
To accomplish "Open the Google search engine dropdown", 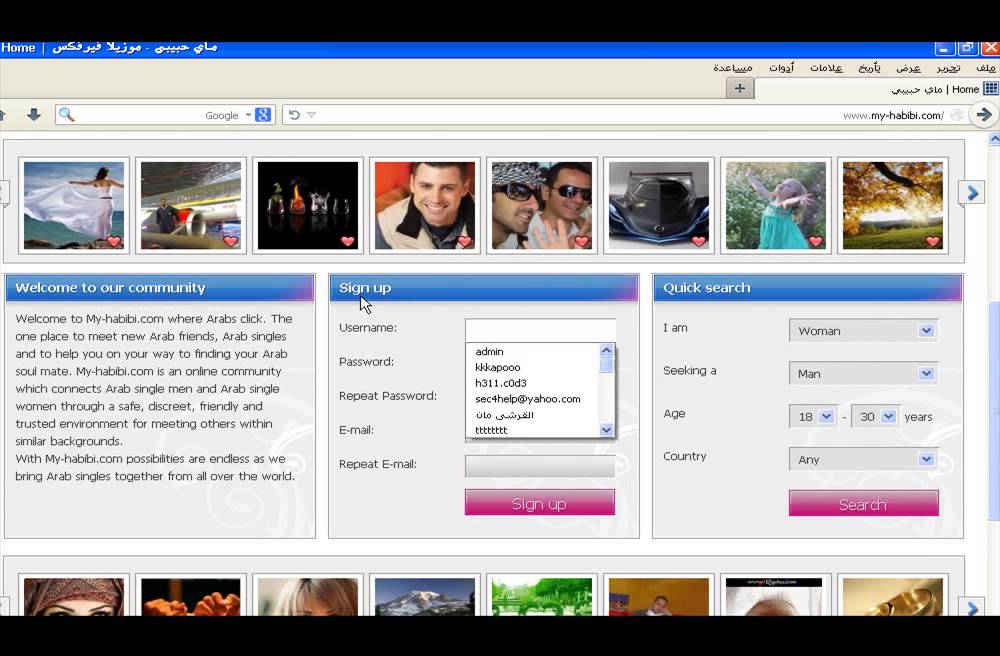I will [x=249, y=115].
